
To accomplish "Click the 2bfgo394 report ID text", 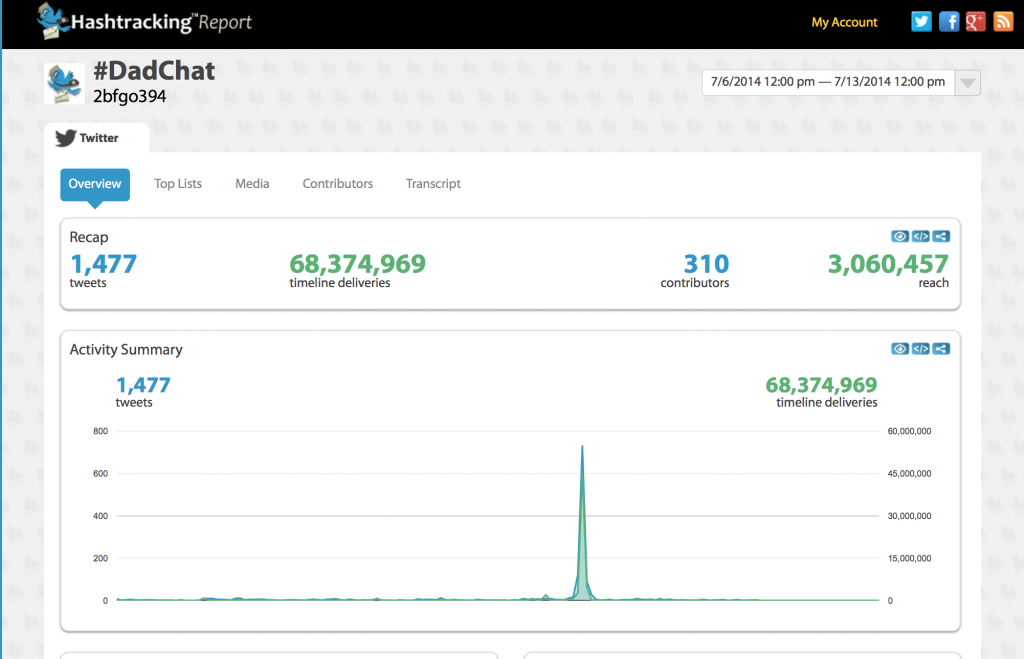I will (129, 97).
